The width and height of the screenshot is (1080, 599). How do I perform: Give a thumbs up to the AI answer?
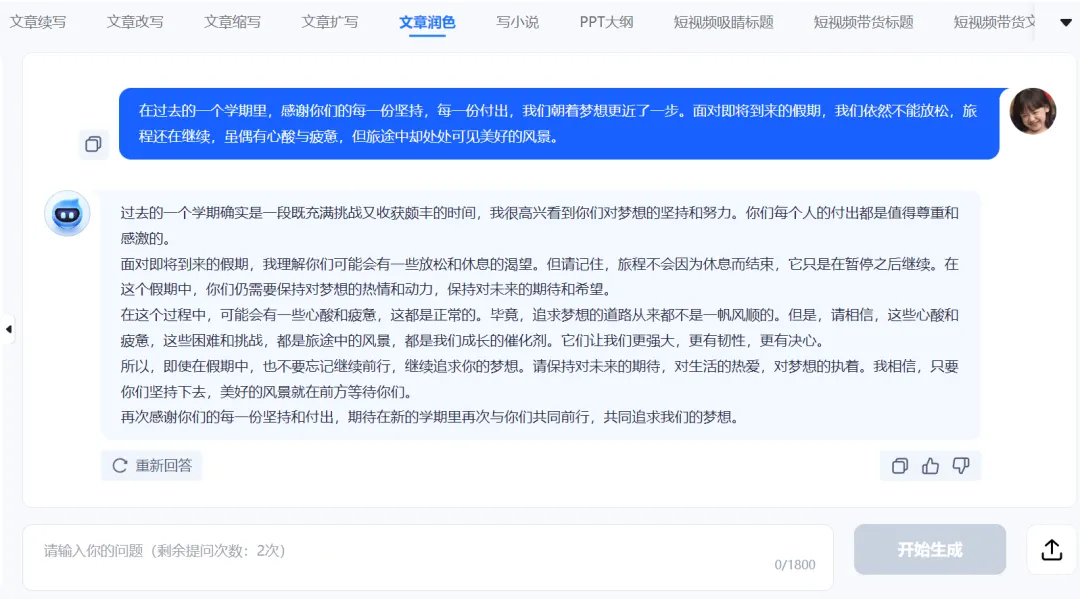click(x=930, y=465)
